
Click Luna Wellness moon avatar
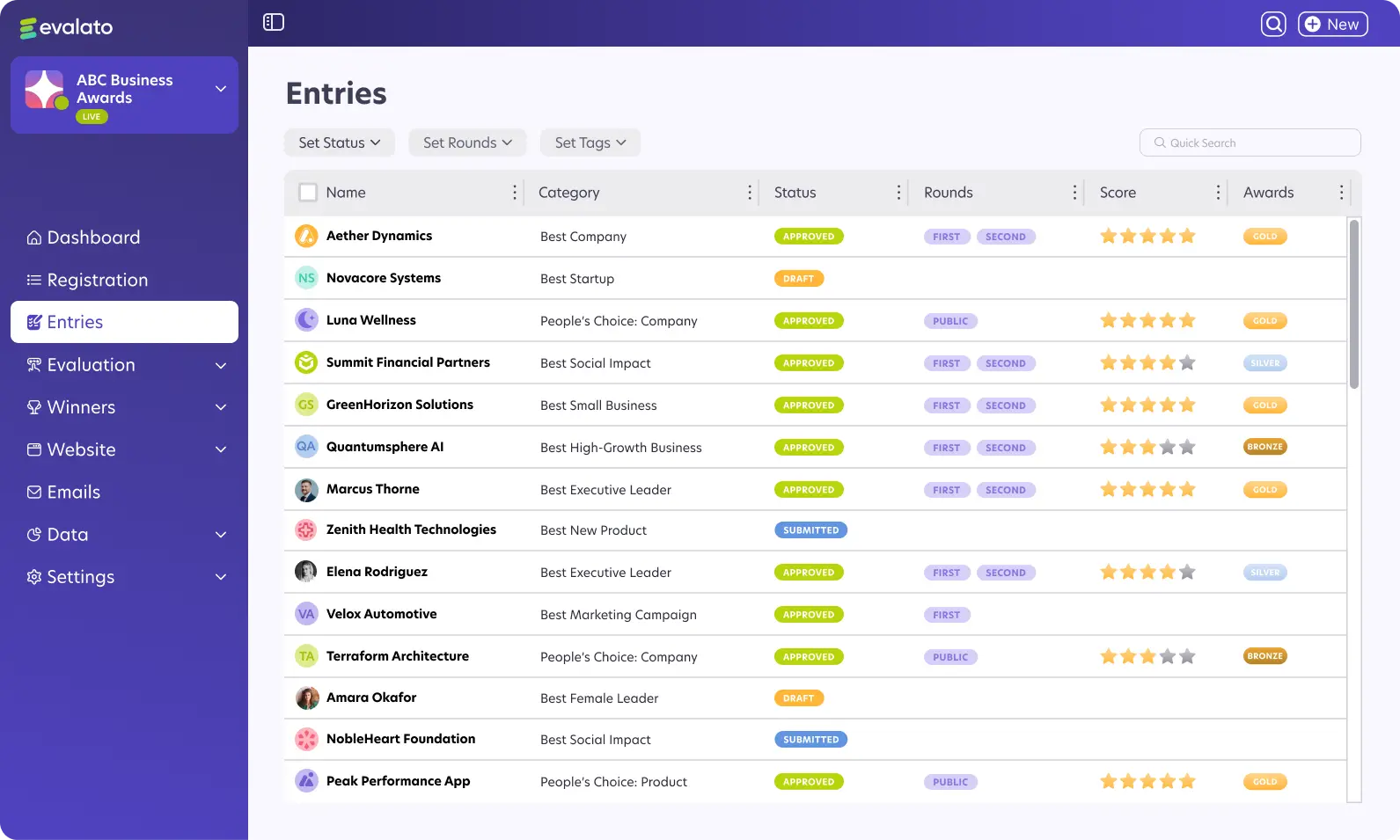tap(306, 320)
